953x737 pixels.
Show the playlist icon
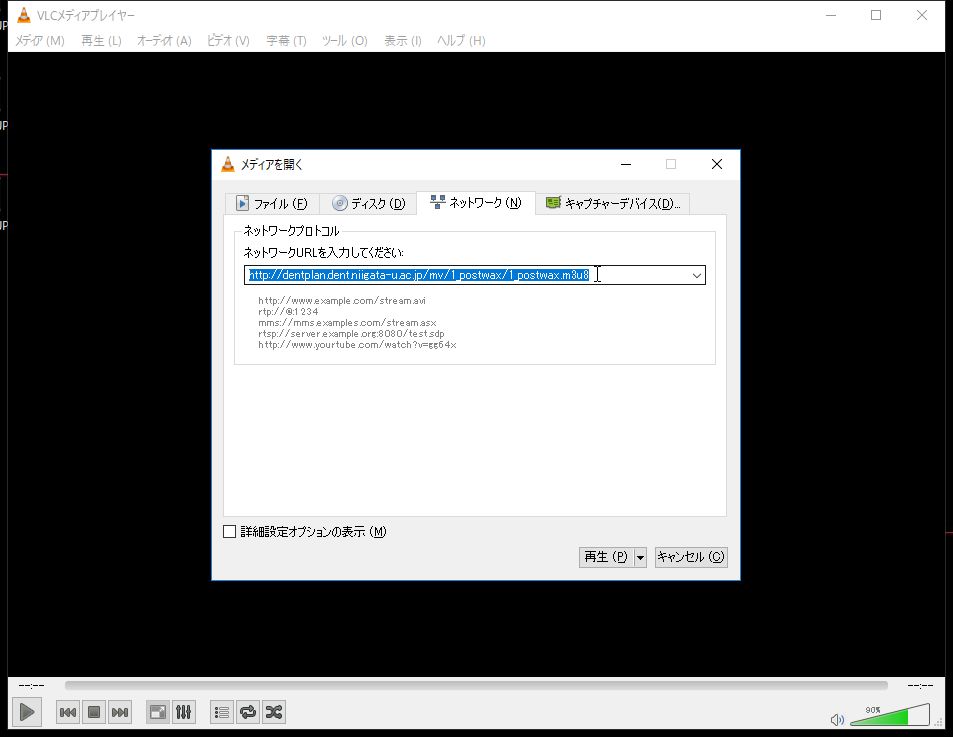[222, 712]
